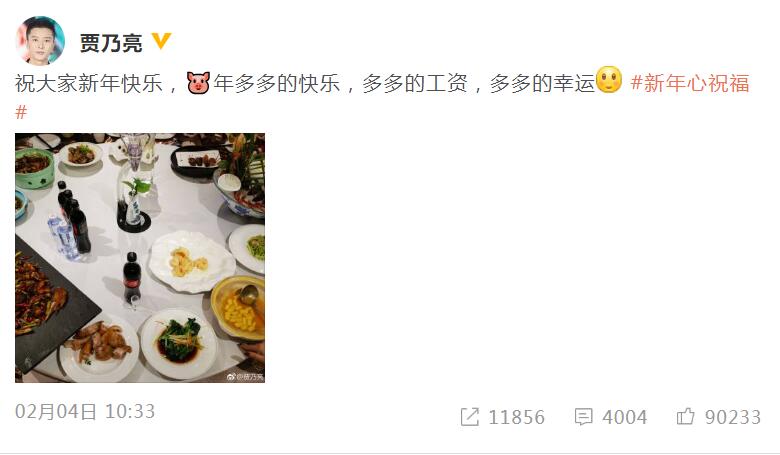780x455 pixels.
Task: Open the #新年心祝福 hashtag topic
Action: click(x=689, y=83)
